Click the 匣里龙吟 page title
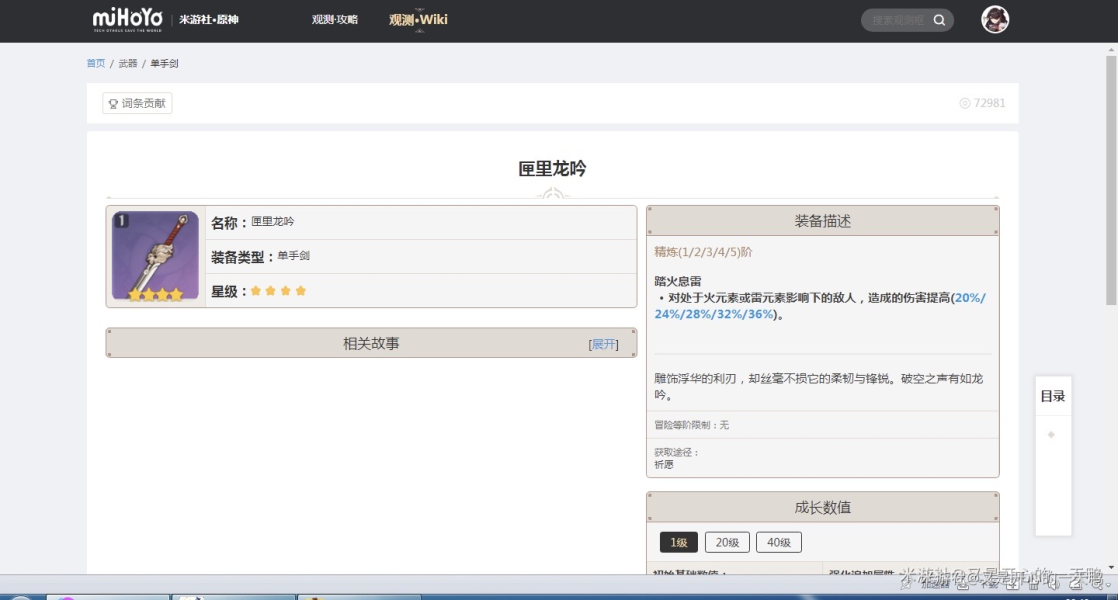1118x600 pixels. coord(552,169)
